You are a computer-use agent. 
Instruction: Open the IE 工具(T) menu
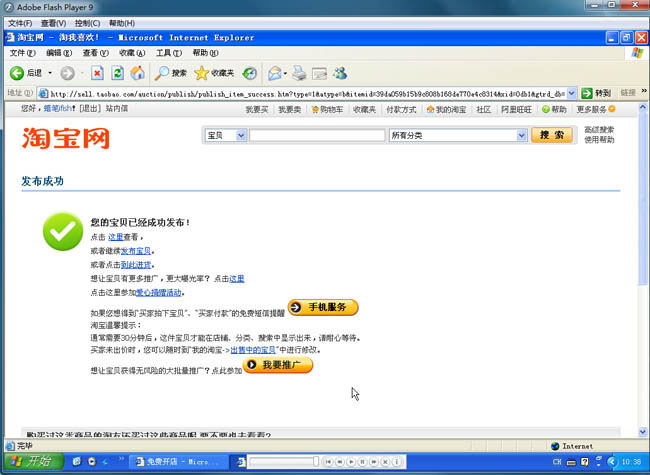pos(168,53)
